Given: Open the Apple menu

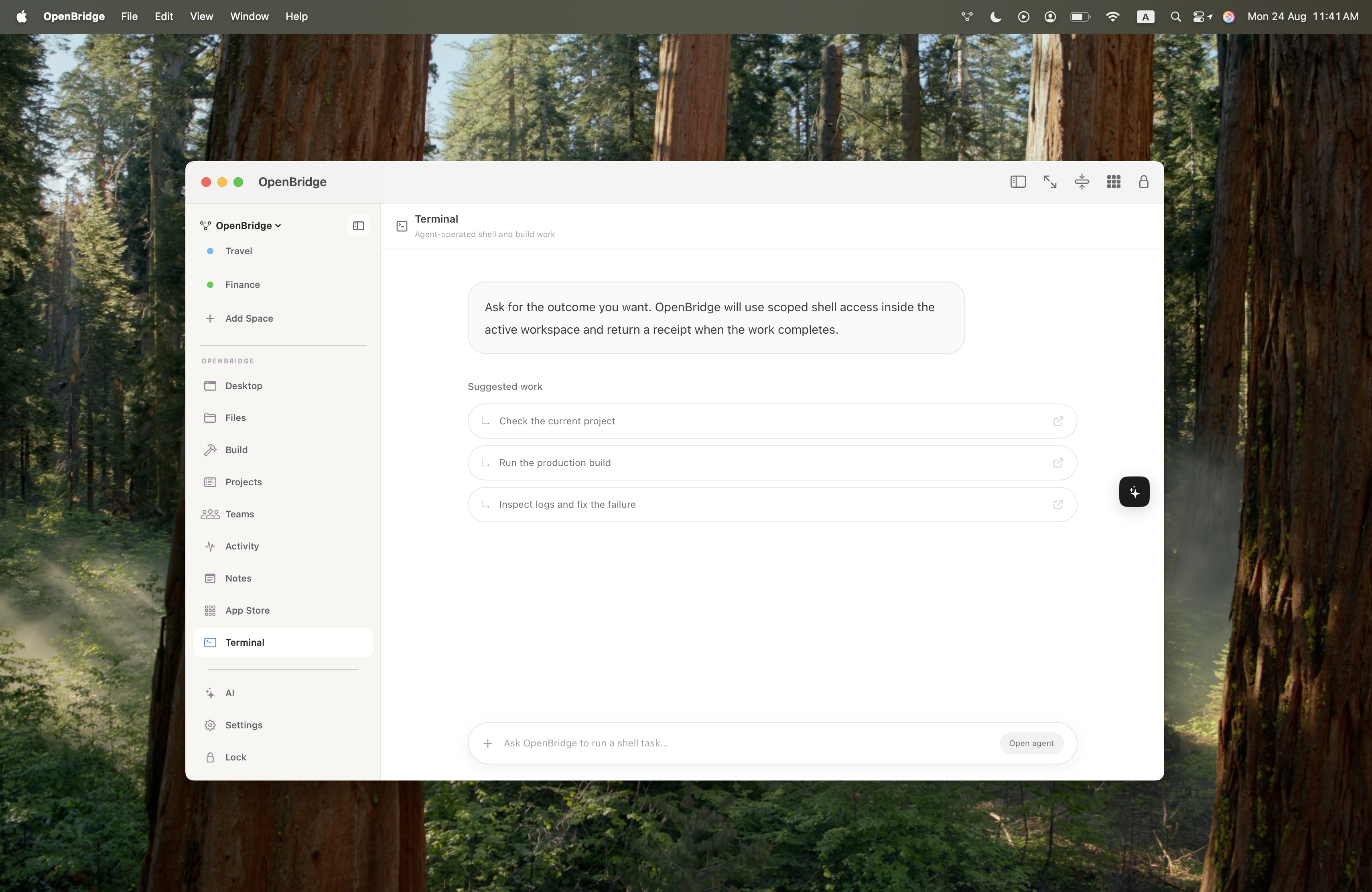Looking at the screenshot, I should [x=21, y=17].
